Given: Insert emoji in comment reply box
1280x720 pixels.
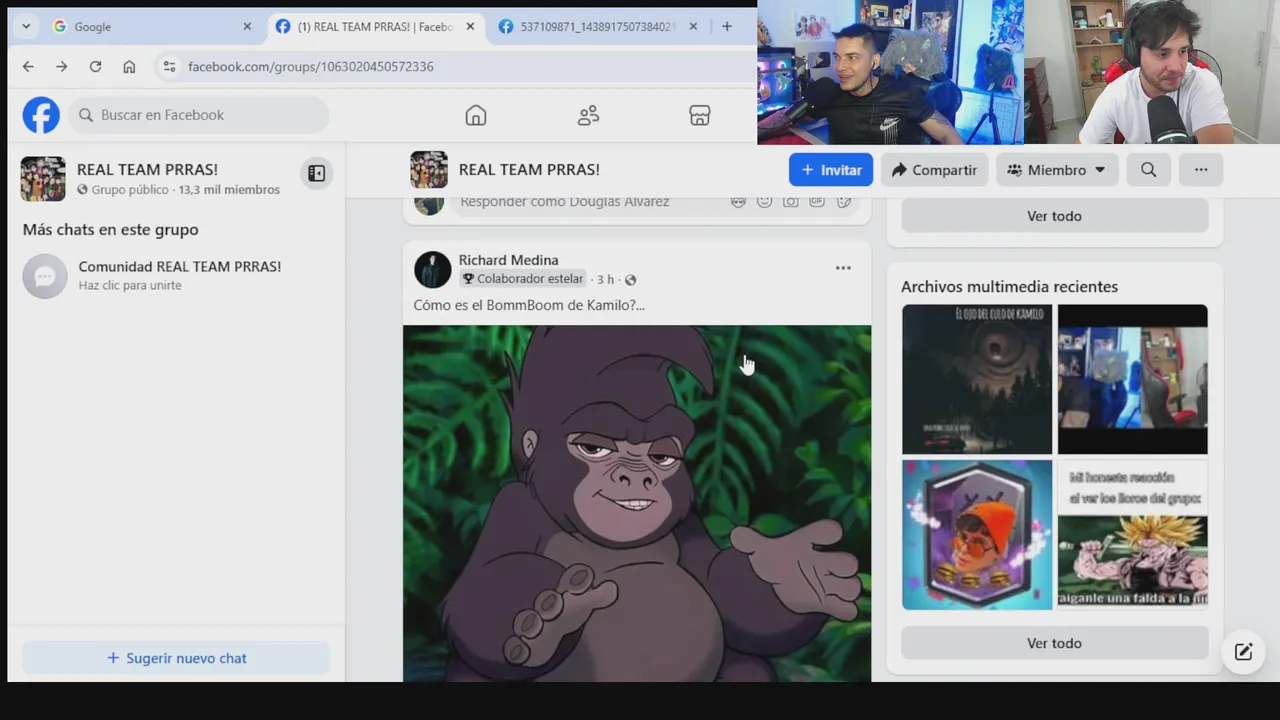Looking at the screenshot, I should [x=764, y=201].
